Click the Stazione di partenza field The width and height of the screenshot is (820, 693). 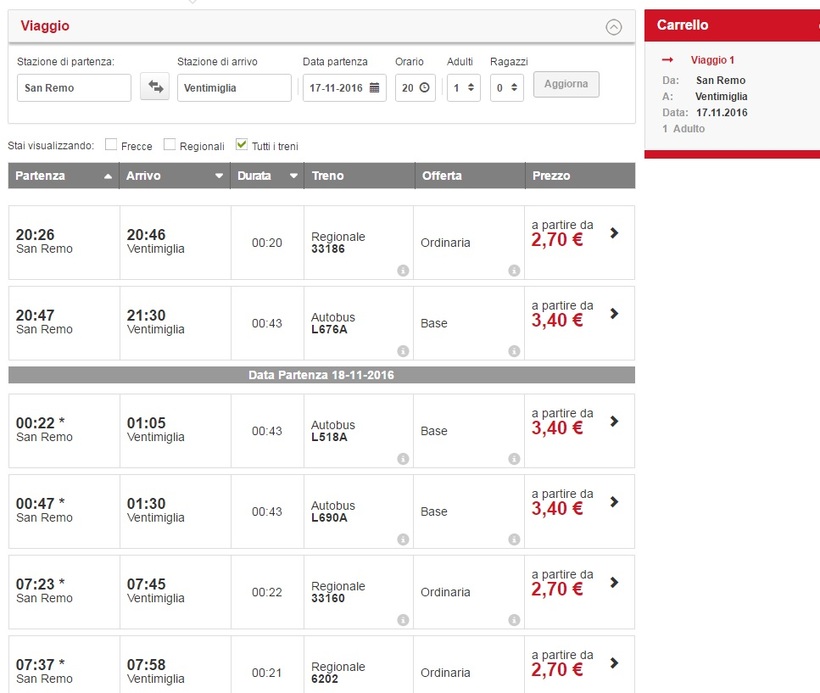click(74, 88)
